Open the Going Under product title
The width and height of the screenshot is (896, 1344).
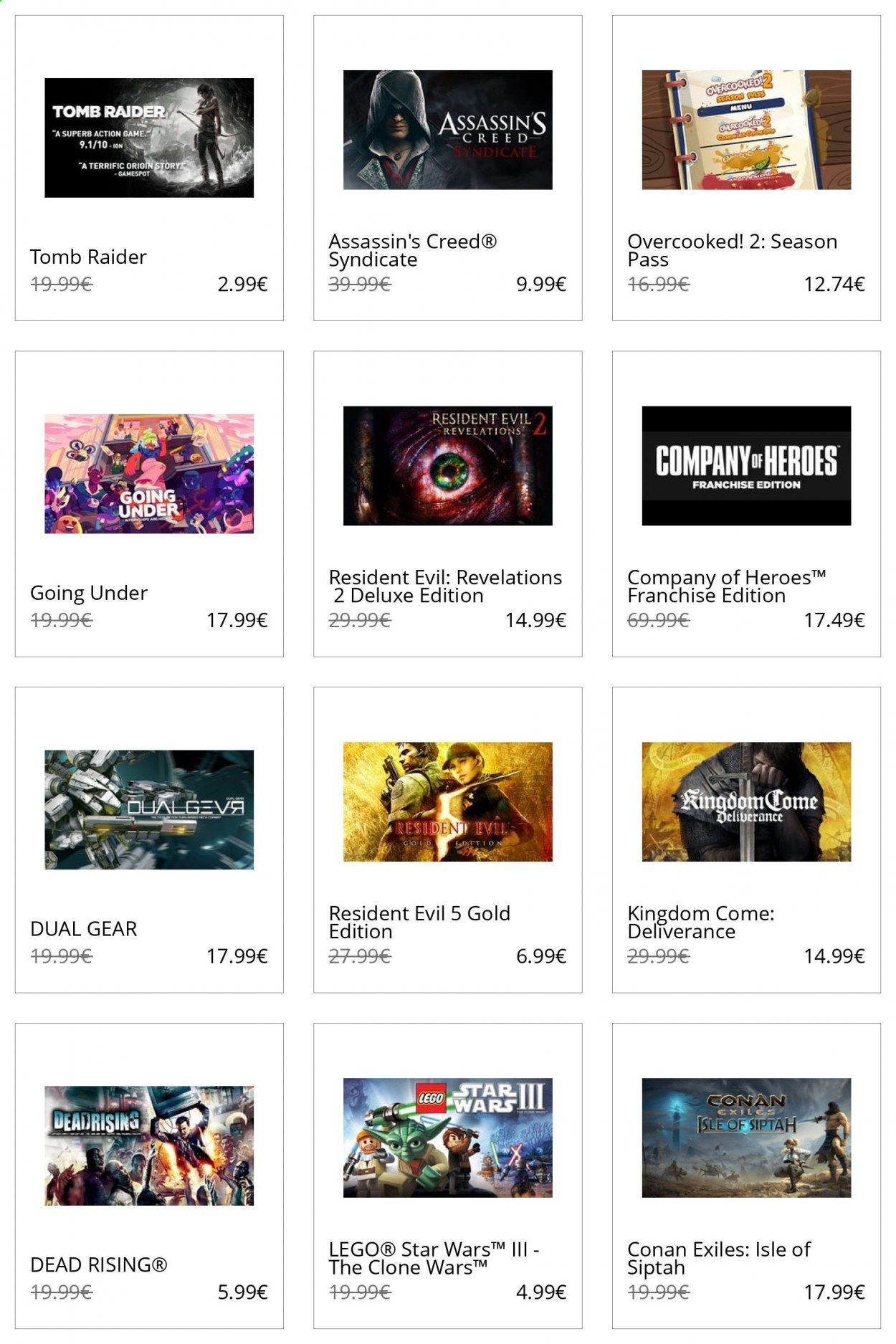[x=89, y=594]
